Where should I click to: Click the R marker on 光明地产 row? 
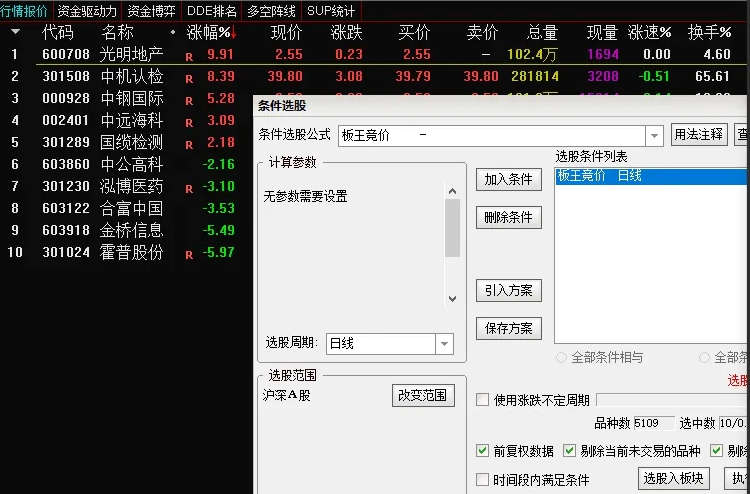pos(189,57)
